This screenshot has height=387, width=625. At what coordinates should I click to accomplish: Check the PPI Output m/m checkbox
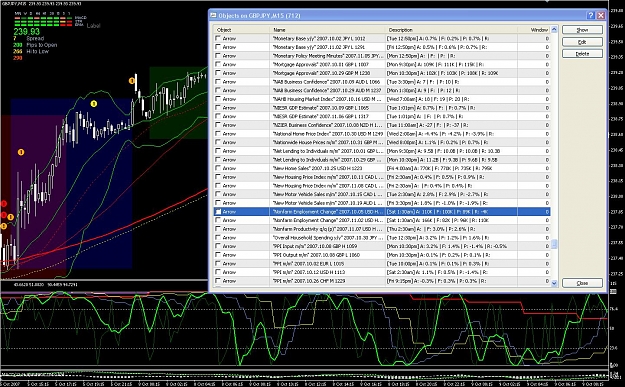click(218, 255)
